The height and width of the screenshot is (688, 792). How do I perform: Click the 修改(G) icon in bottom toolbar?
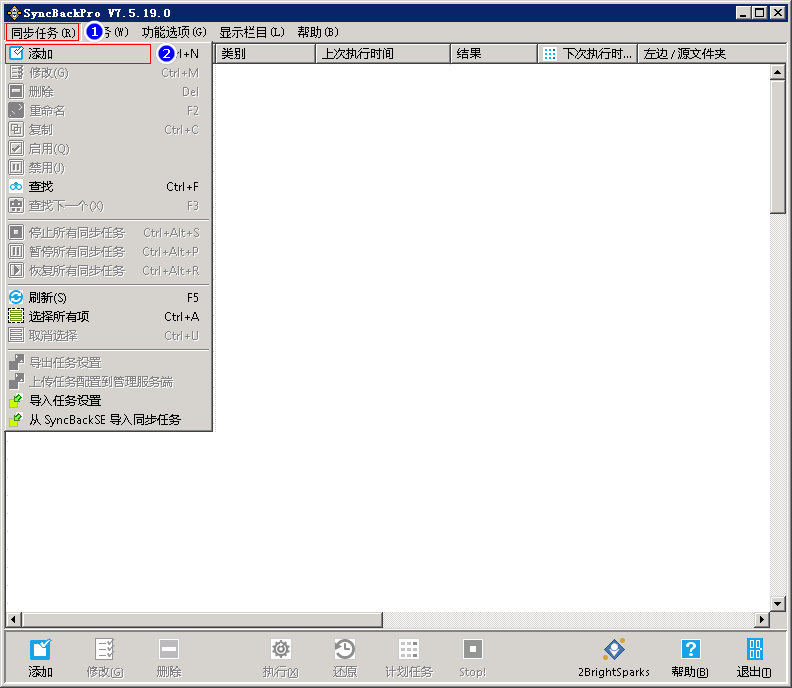(105, 650)
